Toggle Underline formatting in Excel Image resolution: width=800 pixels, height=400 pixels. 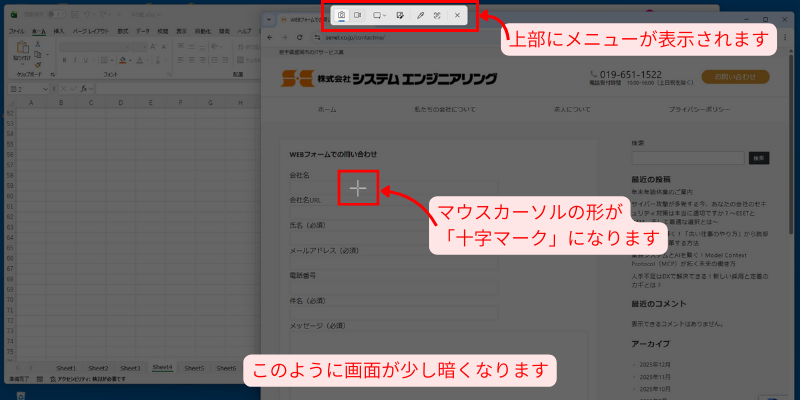[85, 60]
